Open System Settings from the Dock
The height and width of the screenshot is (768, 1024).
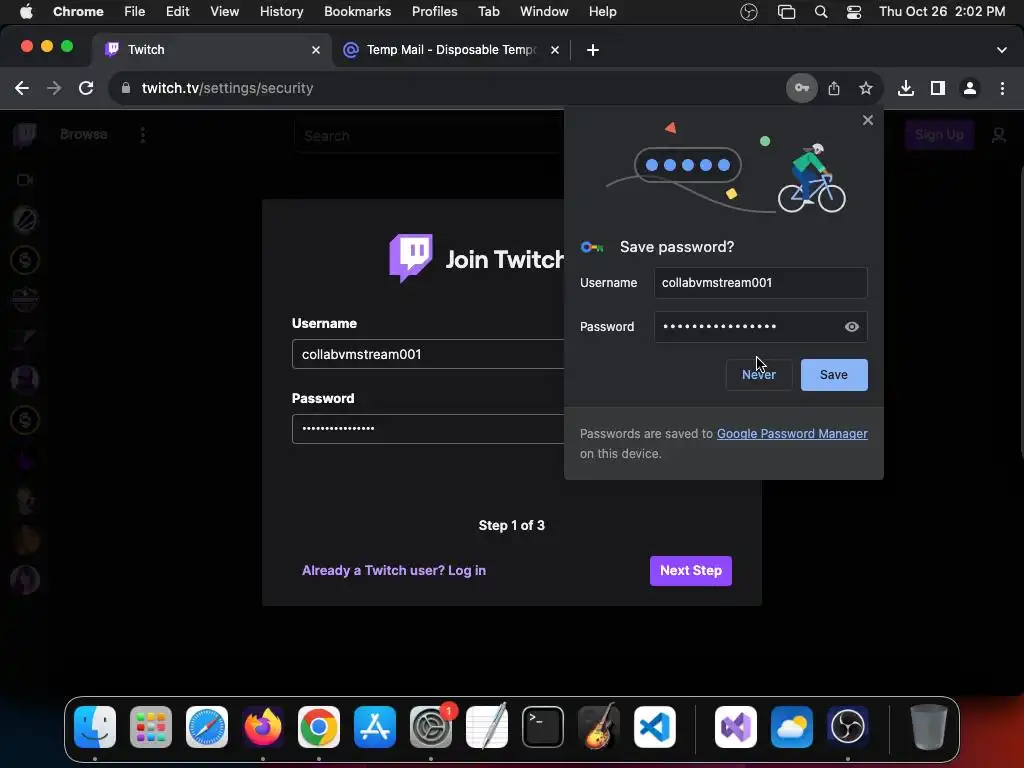coord(431,727)
